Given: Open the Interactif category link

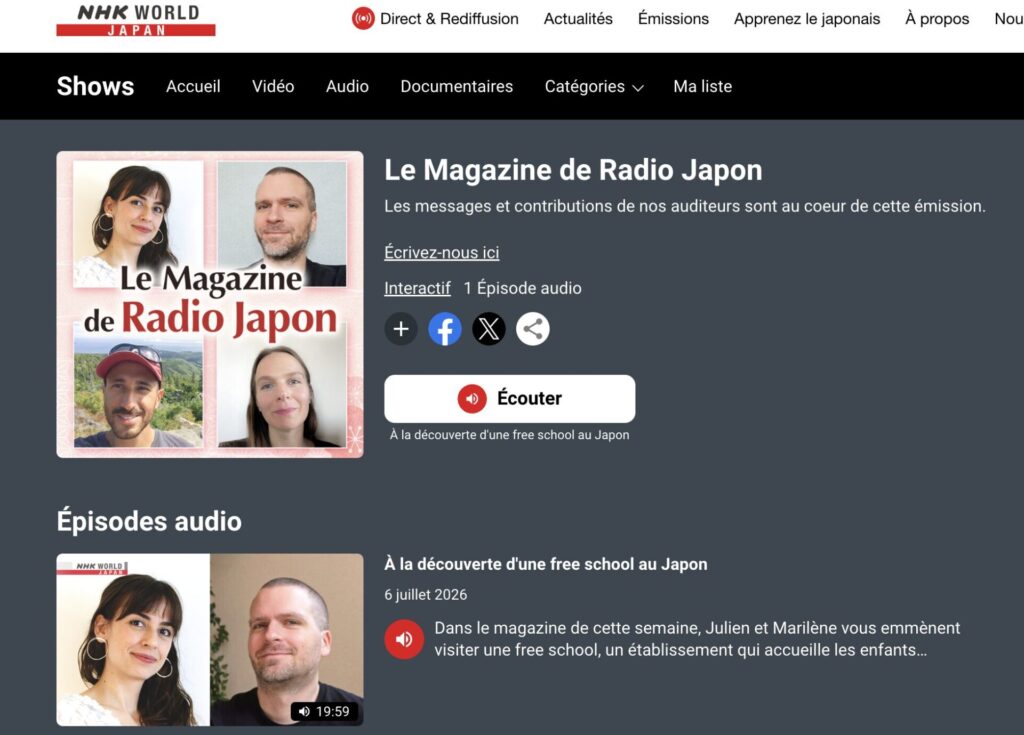Looking at the screenshot, I should pos(417,288).
